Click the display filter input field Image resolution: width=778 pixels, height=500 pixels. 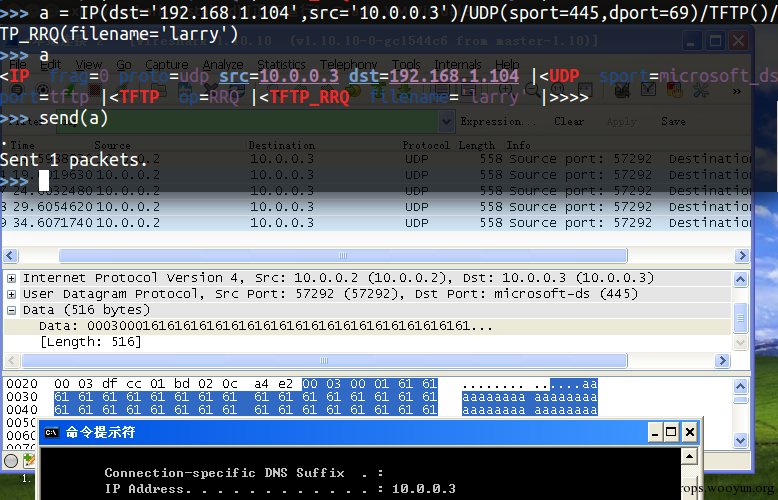(x=247, y=122)
